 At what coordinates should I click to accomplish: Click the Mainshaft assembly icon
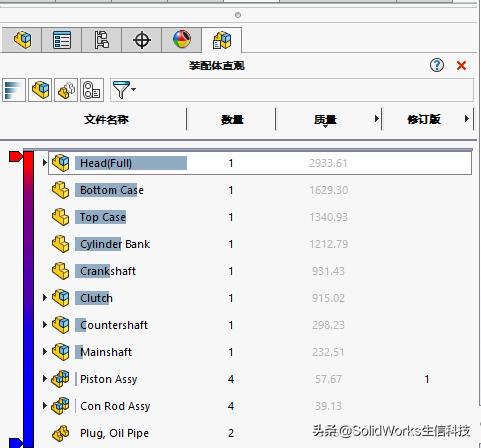point(61,352)
